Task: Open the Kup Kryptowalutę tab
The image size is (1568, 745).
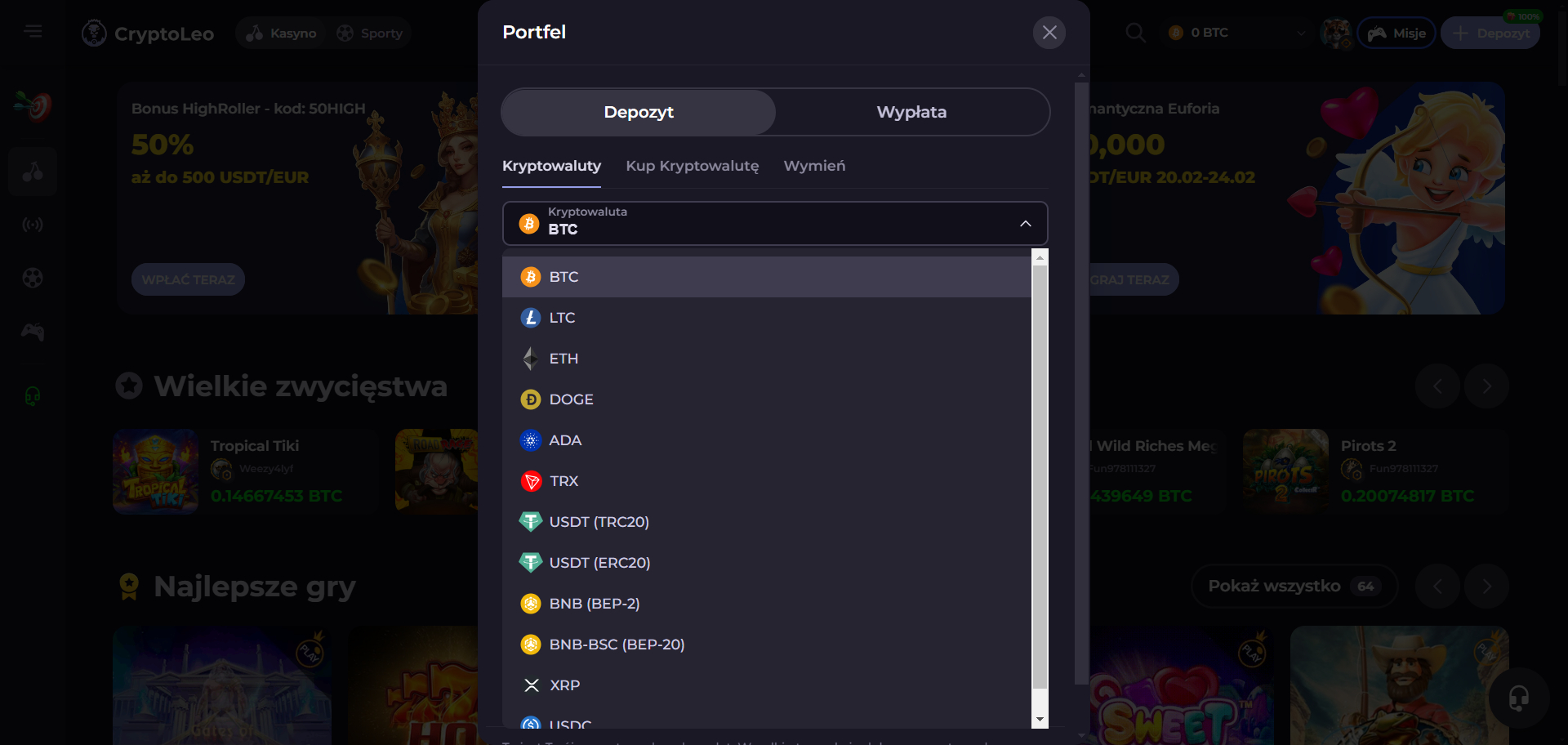Action: click(x=692, y=166)
